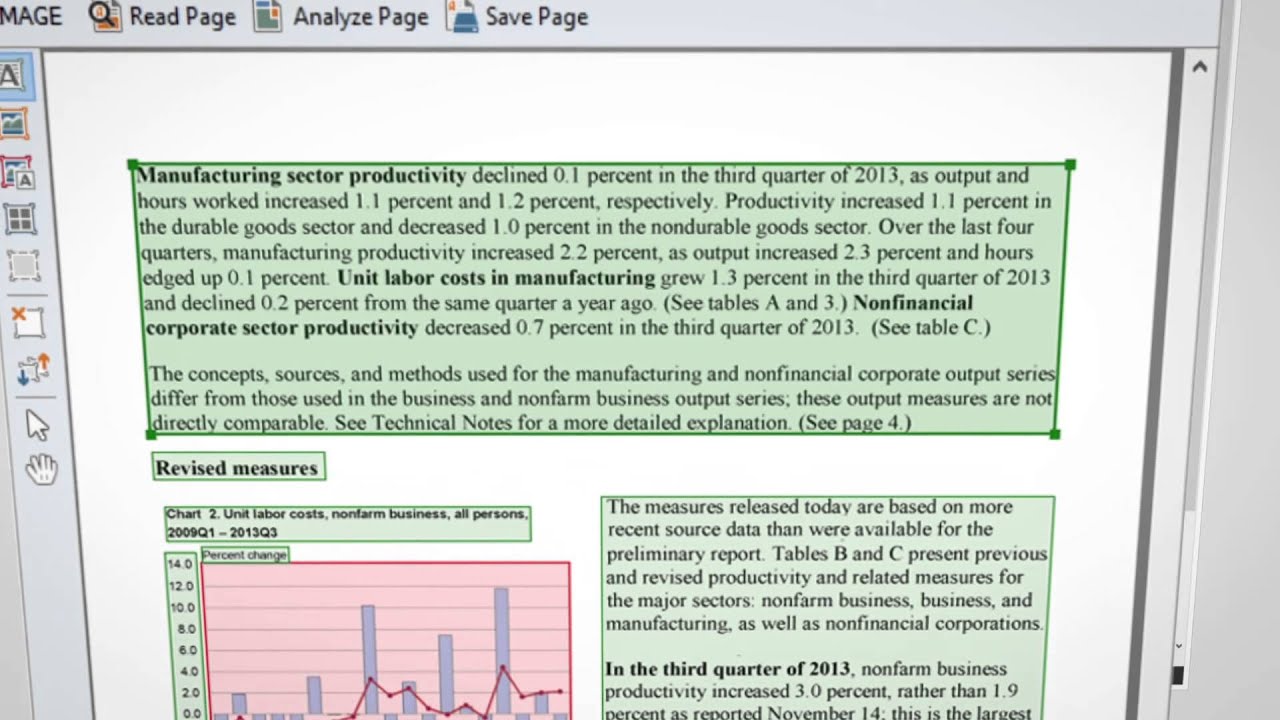The image size is (1280, 720).
Task: Click the chart y-axis values text area
Action: click(182, 636)
